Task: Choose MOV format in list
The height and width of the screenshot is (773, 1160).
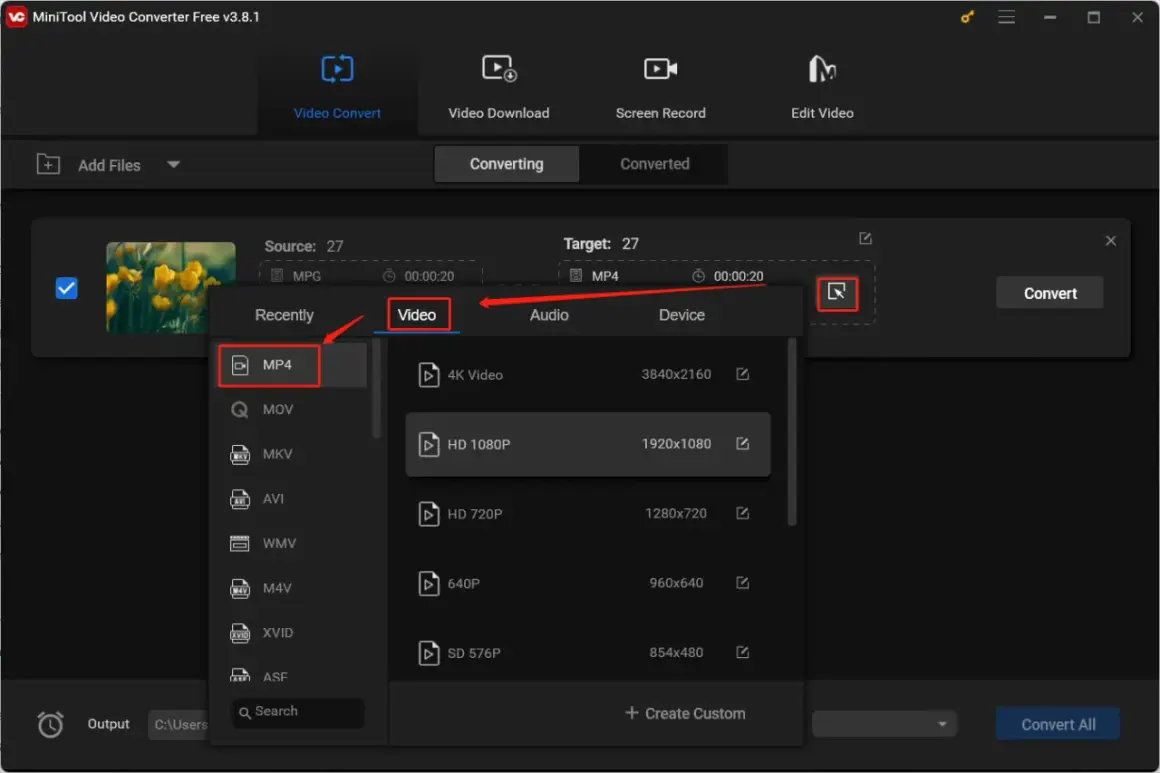Action: [x=292, y=409]
